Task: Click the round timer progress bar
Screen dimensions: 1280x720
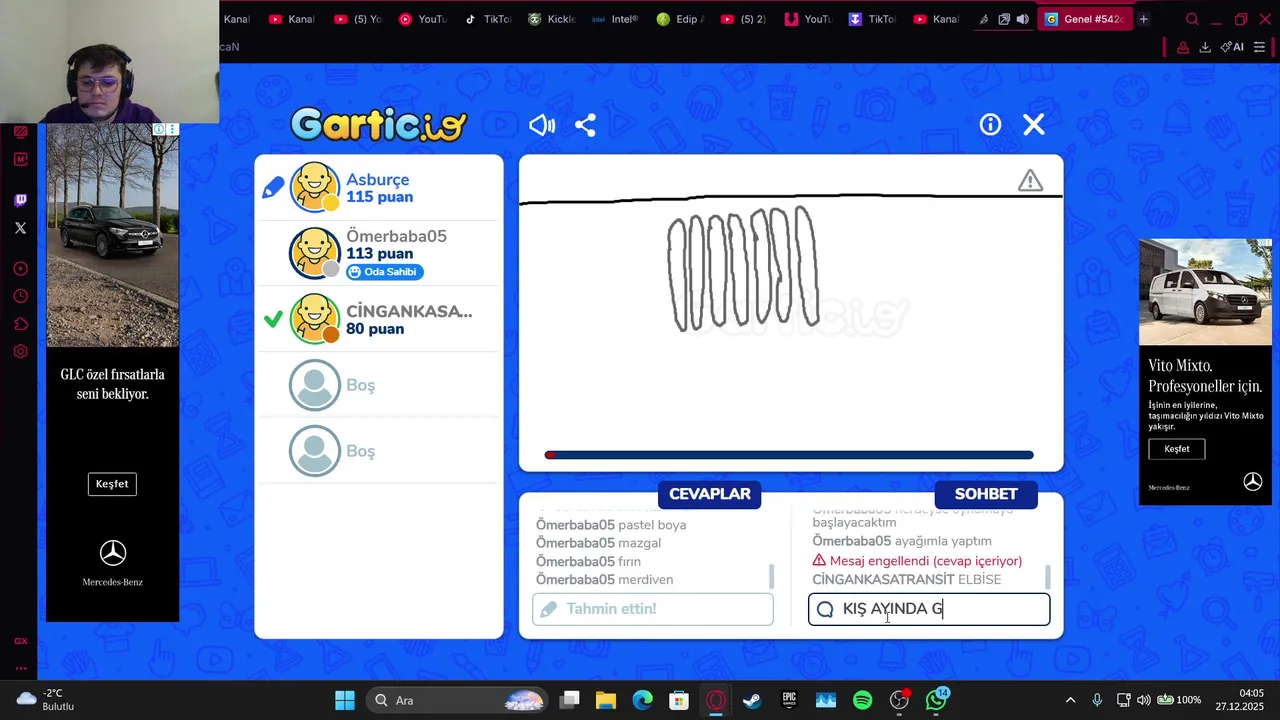Action: pyautogui.click(x=789, y=455)
